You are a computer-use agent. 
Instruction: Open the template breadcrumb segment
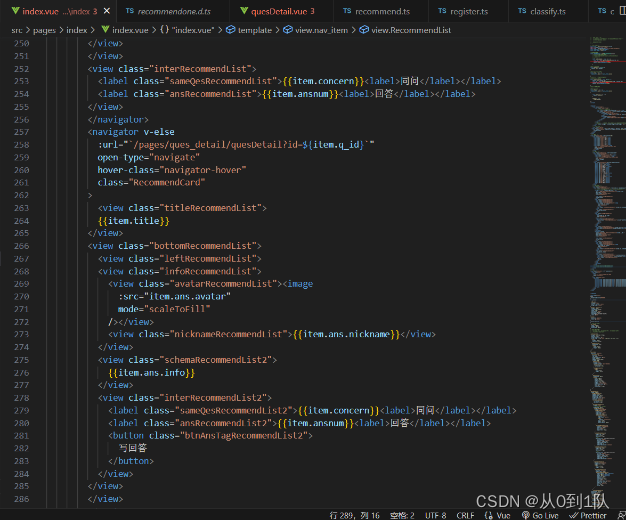click(x=255, y=30)
